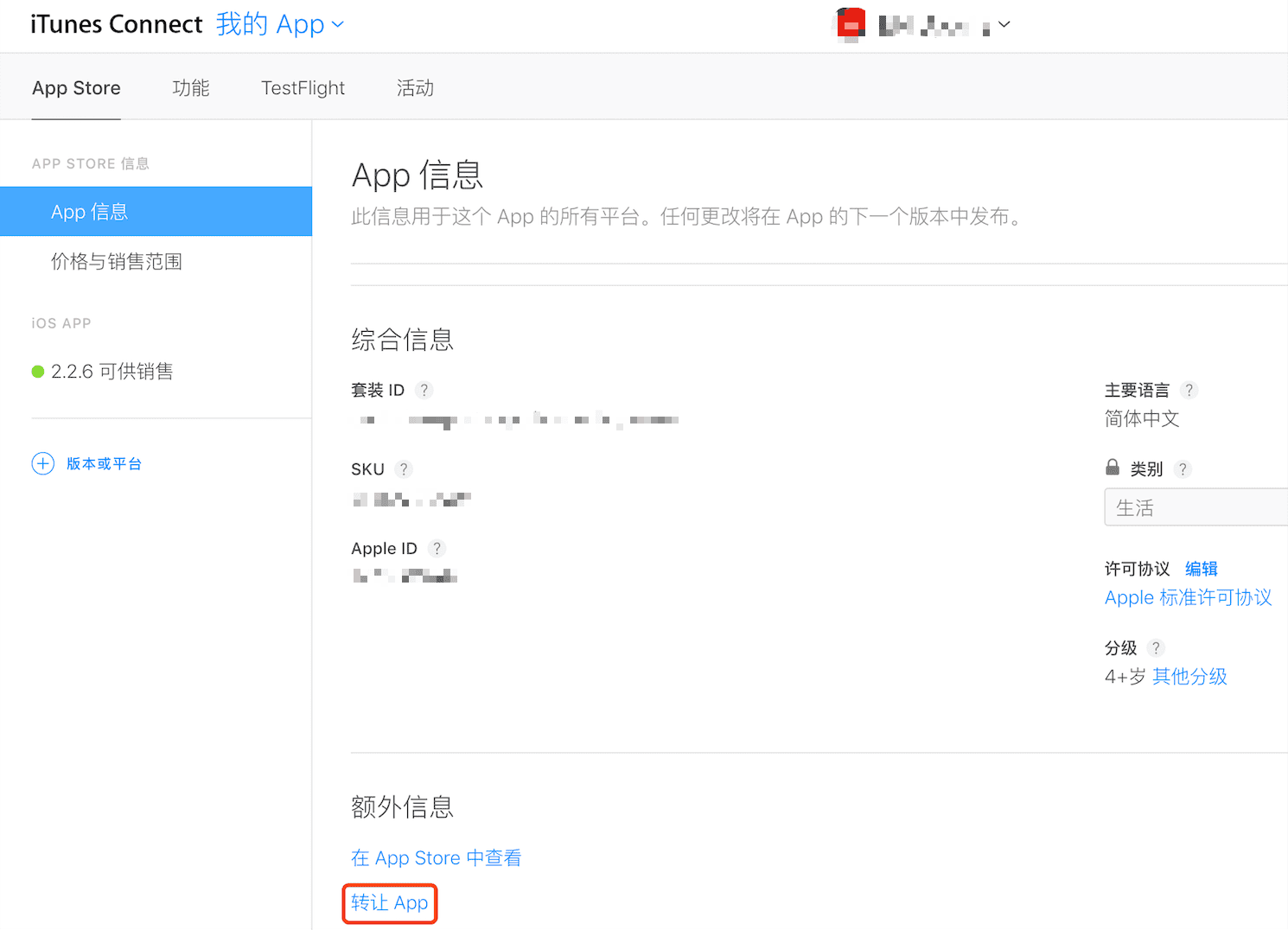Switch to the 活动 tab
The height and width of the screenshot is (930, 1288).
[x=415, y=88]
